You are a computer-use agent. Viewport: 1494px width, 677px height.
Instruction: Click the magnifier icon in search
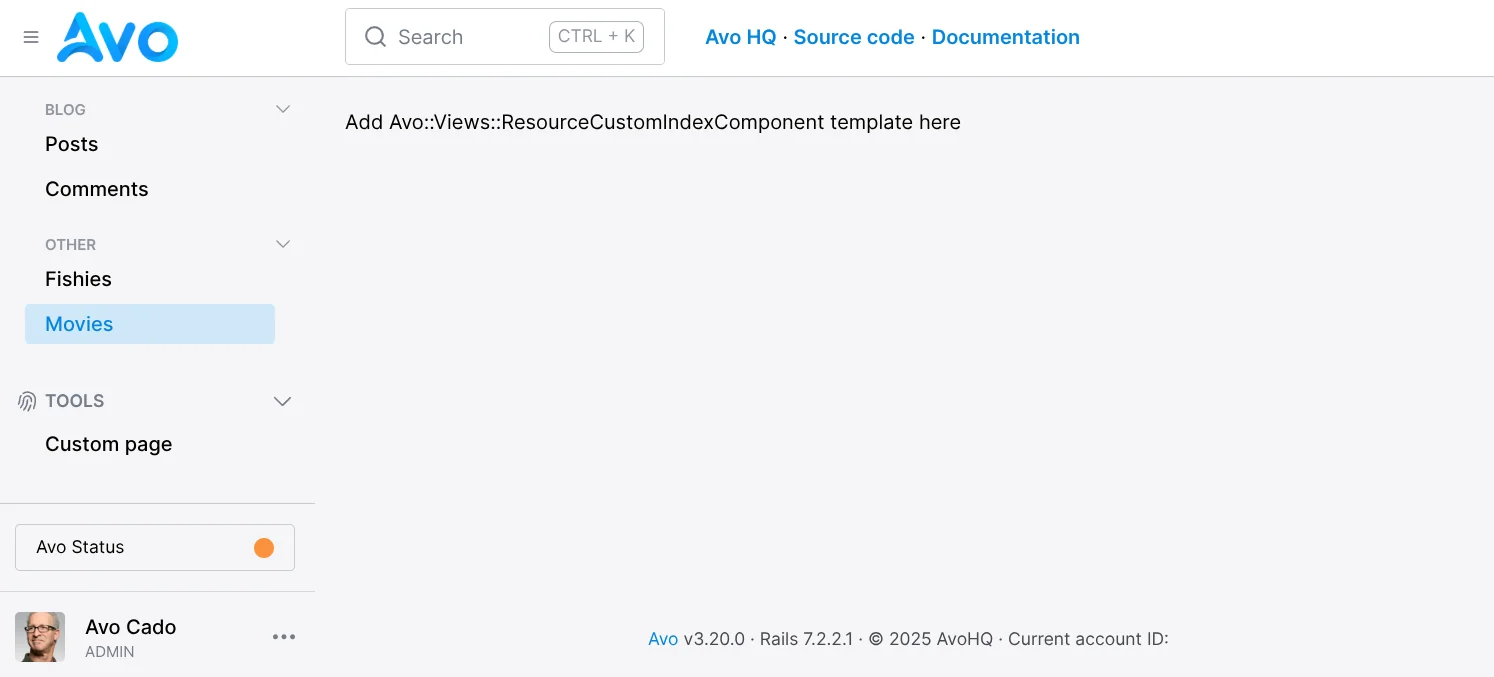[375, 37]
